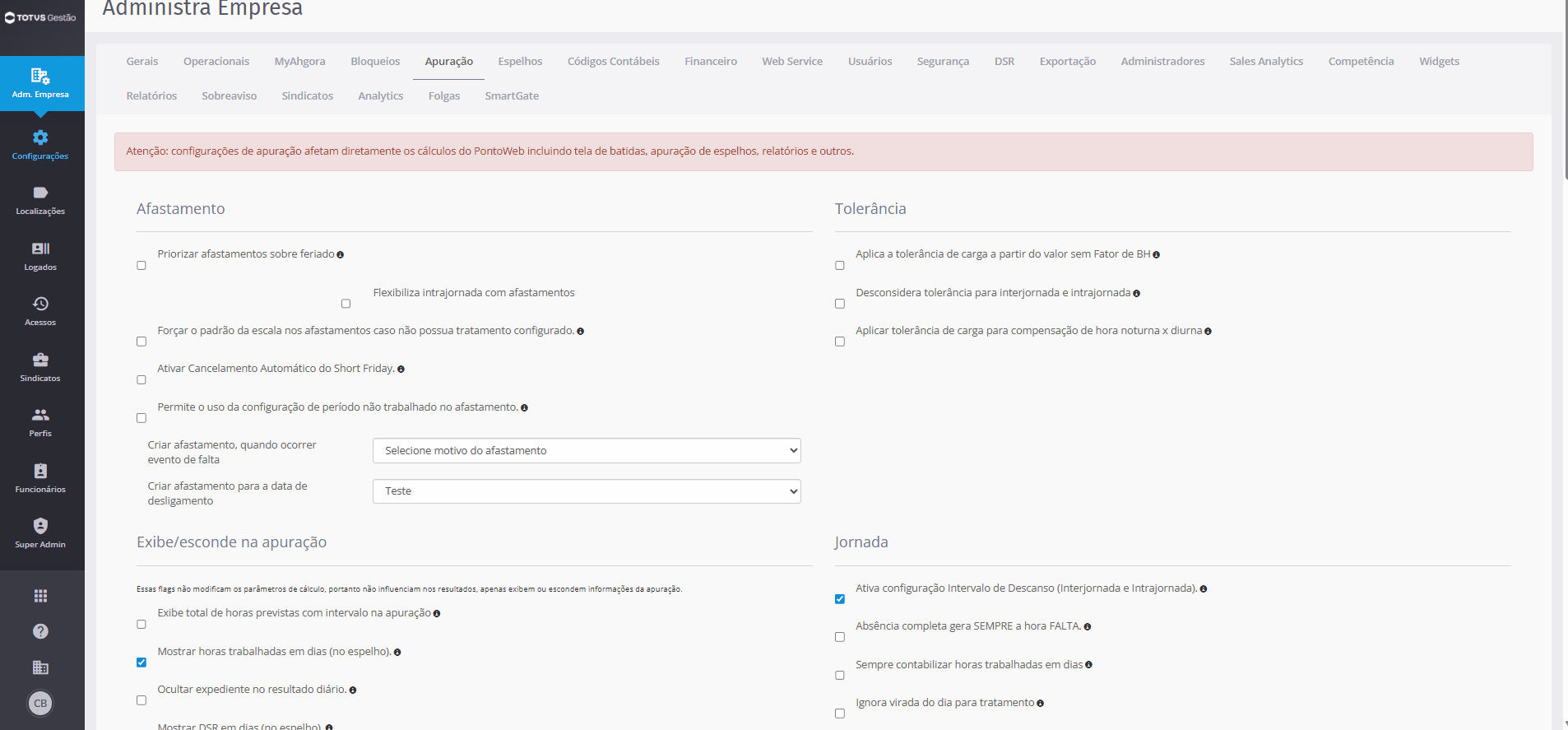Viewport: 1568px width, 730px height.
Task: Switch to the Operacionais tab
Action: click(216, 62)
